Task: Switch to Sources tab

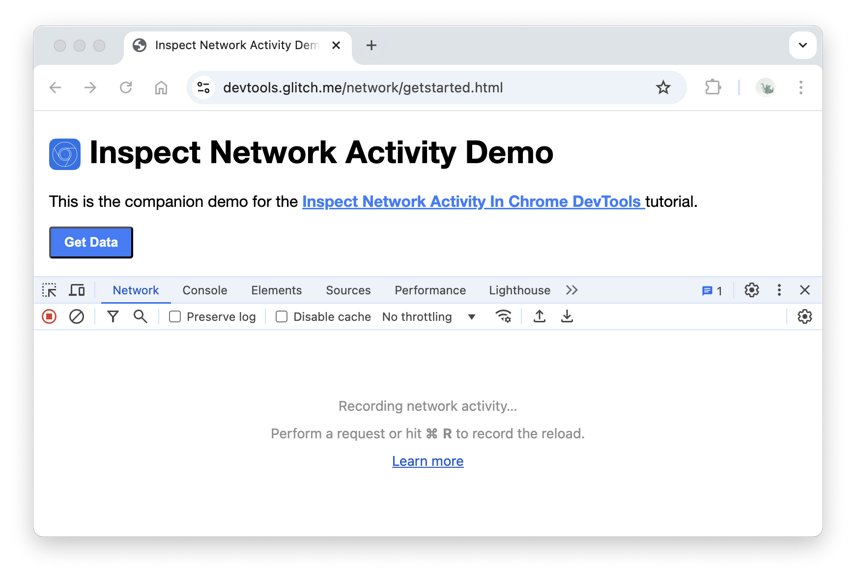Action: pos(348,290)
